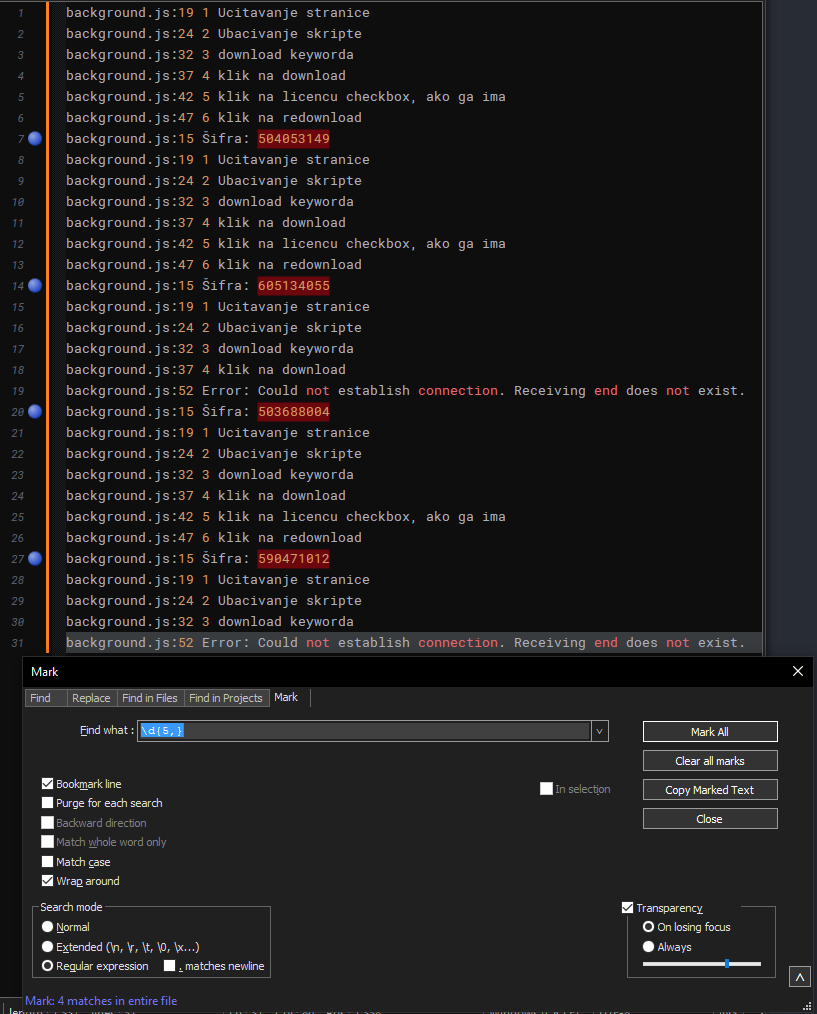The height and width of the screenshot is (1014, 817).
Task: Click the marked number 590471012
Action: coord(294,558)
